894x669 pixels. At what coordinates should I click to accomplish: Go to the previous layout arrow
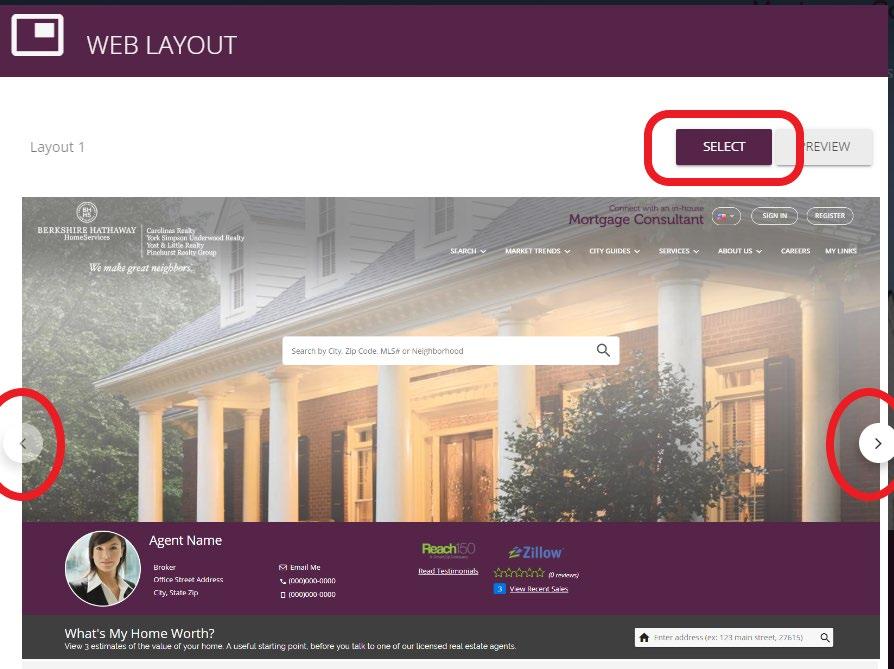[x=23, y=443]
